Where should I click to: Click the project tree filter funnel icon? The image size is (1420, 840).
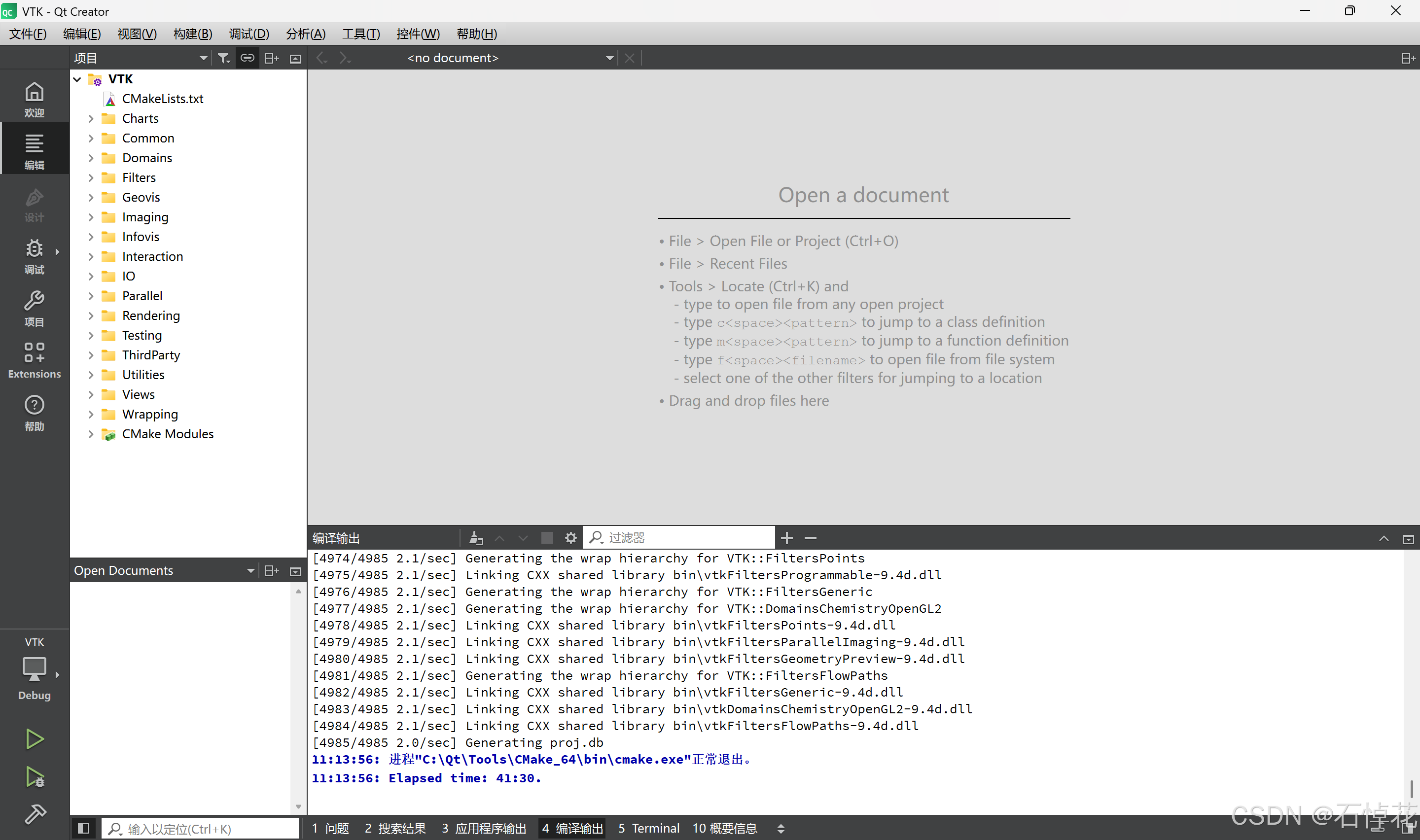click(223, 58)
